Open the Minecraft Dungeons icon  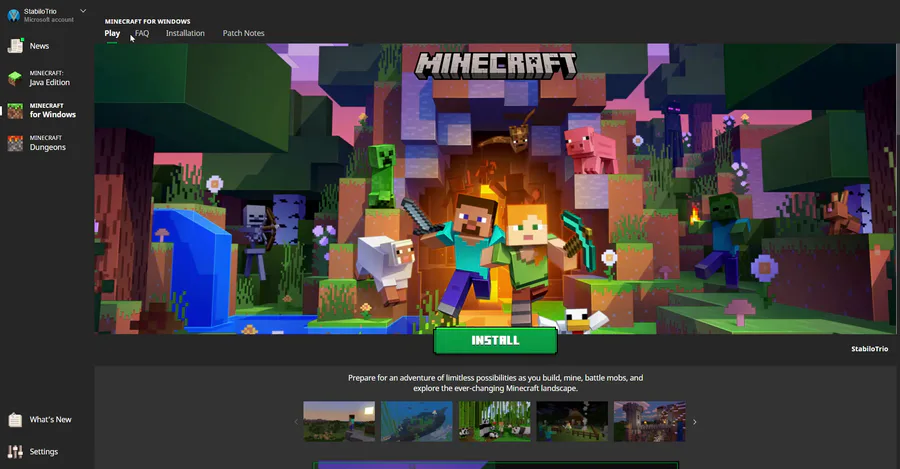[x=15, y=143]
